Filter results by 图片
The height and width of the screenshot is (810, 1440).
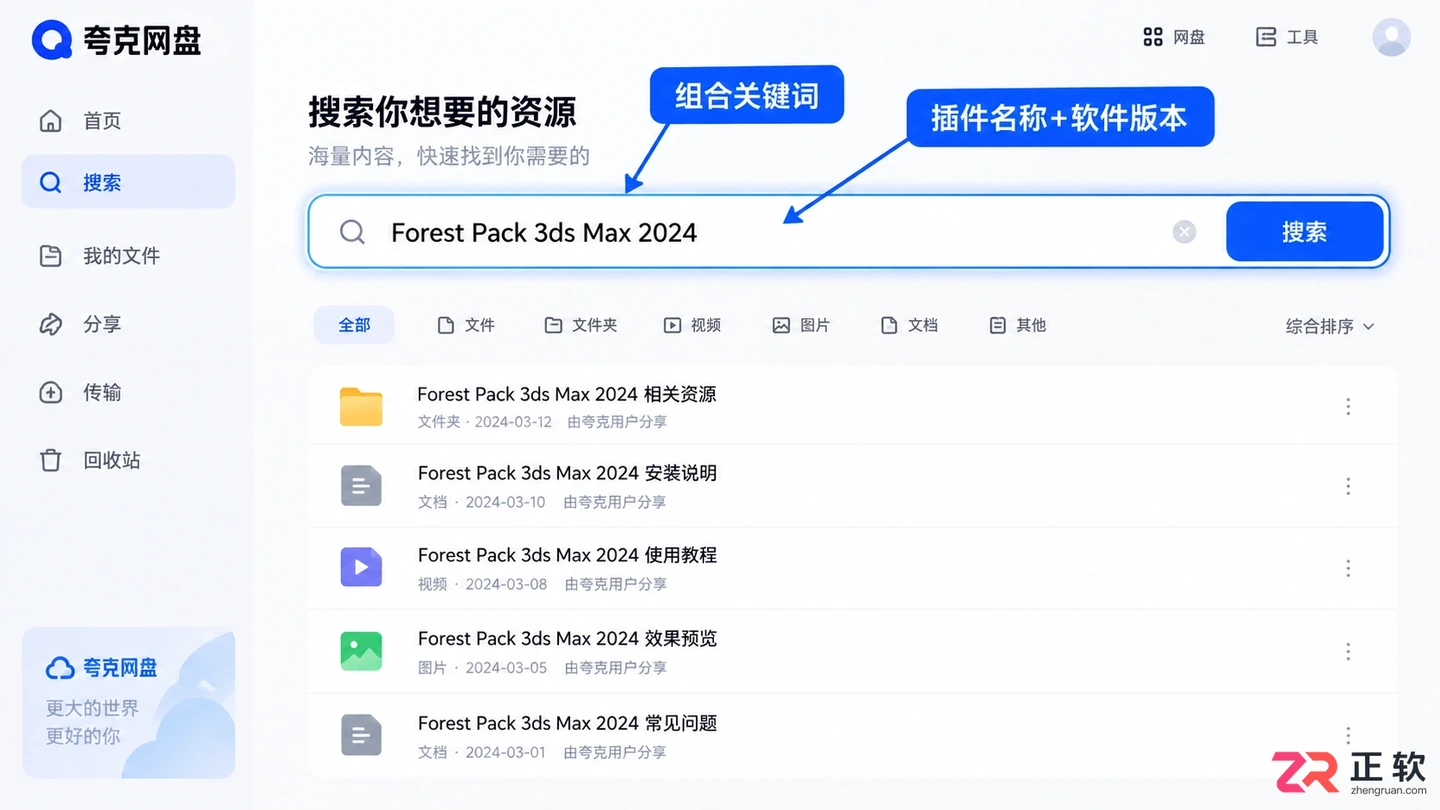coord(801,325)
